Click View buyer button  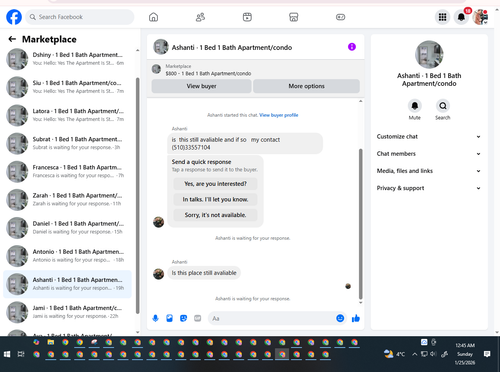pyautogui.click(x=201, y=86)
